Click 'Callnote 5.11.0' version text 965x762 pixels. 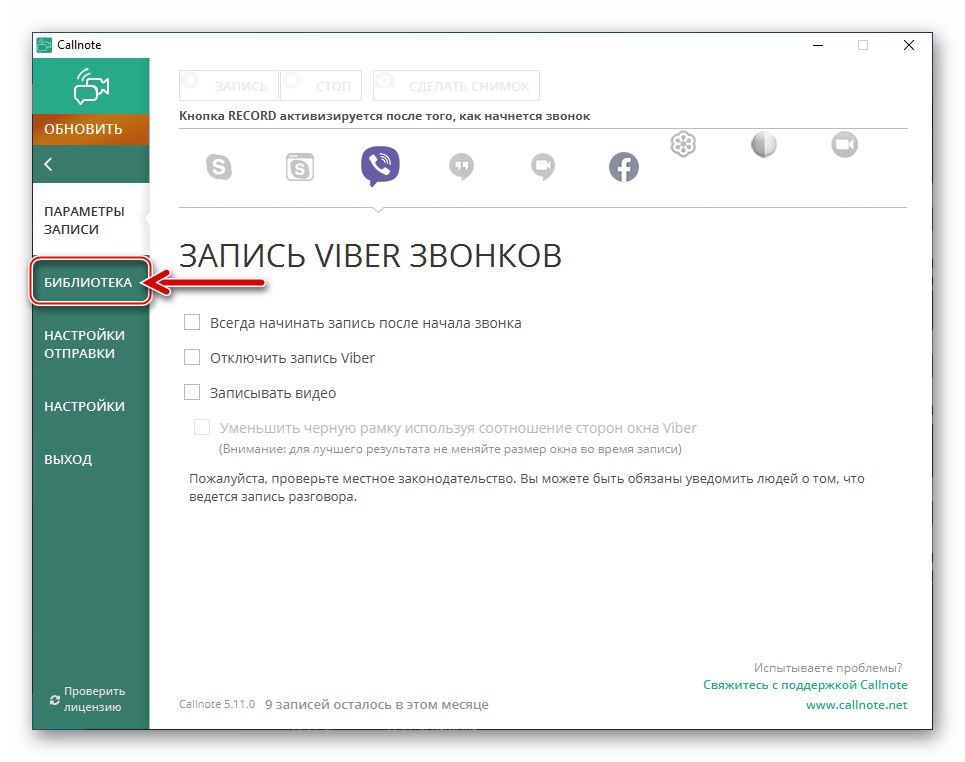217,704
